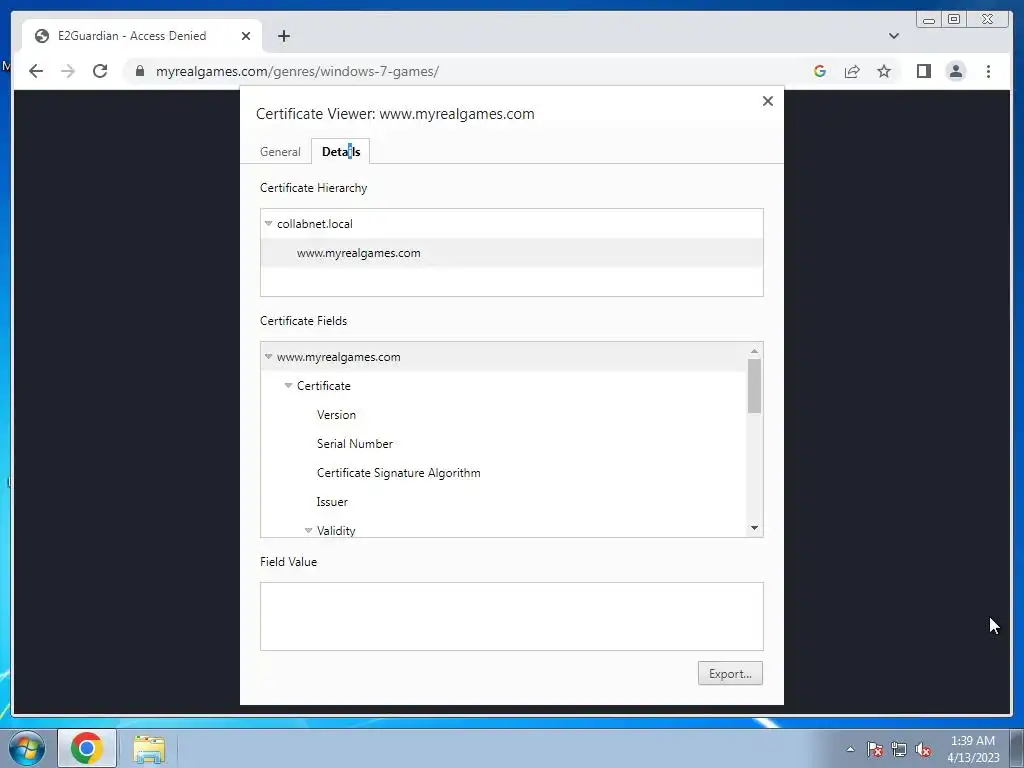
Task: Share this page using the share icon
Action: point(852,71)
